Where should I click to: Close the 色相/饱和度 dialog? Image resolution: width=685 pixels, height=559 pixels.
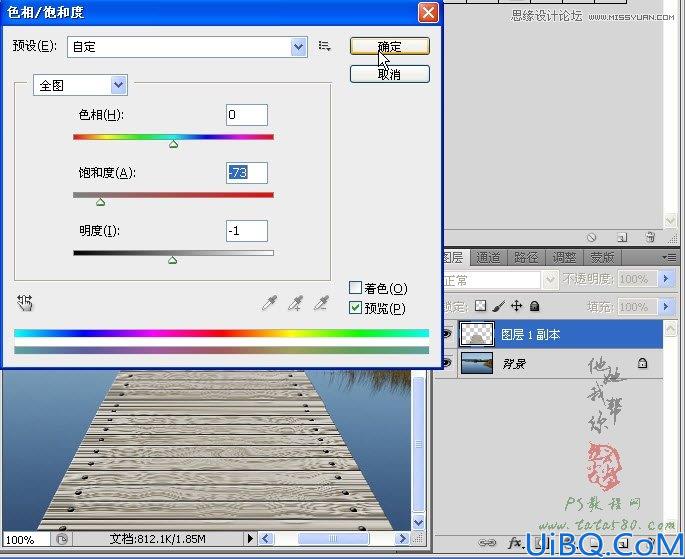428,12
